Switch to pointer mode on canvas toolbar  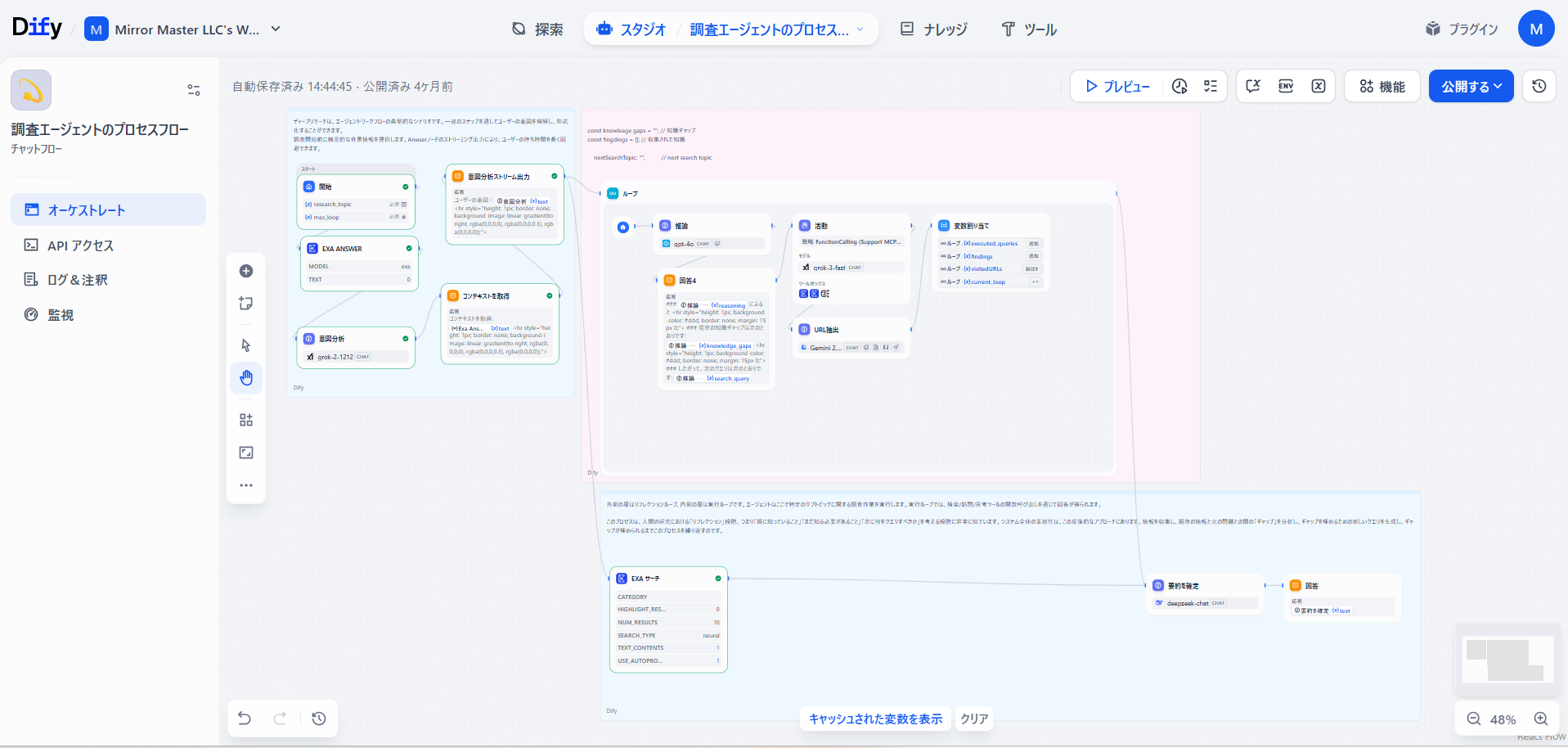tap(245, 345)
